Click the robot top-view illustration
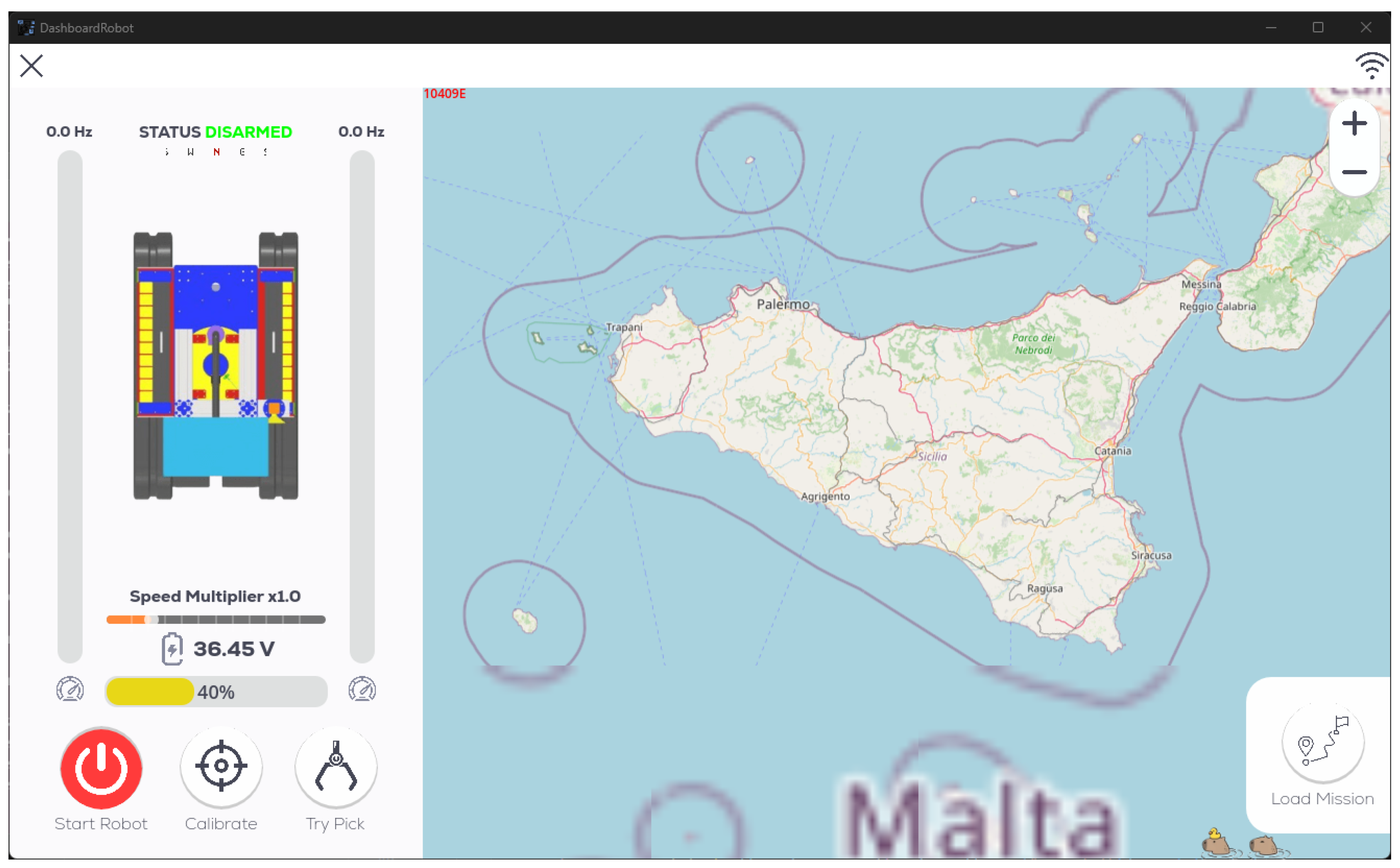This screenshot has height=868, width=1400. [215, 366]
